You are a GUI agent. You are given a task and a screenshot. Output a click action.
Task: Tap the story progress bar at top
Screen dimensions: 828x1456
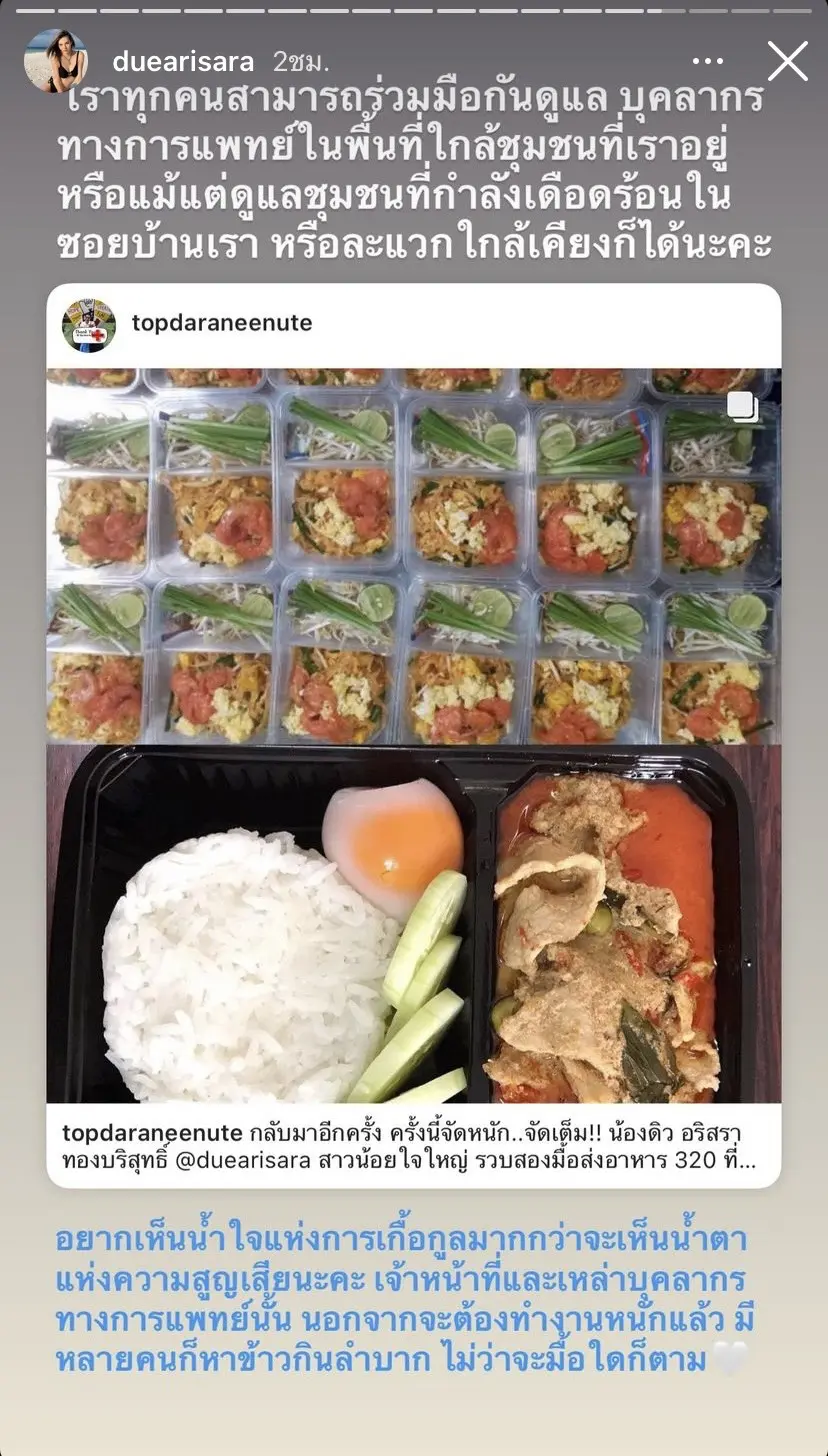(413, 11)
